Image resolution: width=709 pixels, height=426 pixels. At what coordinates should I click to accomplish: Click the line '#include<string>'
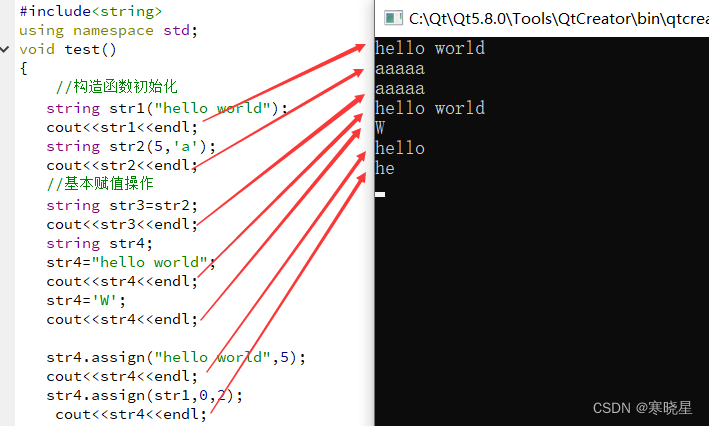click(x=90, y=11)
